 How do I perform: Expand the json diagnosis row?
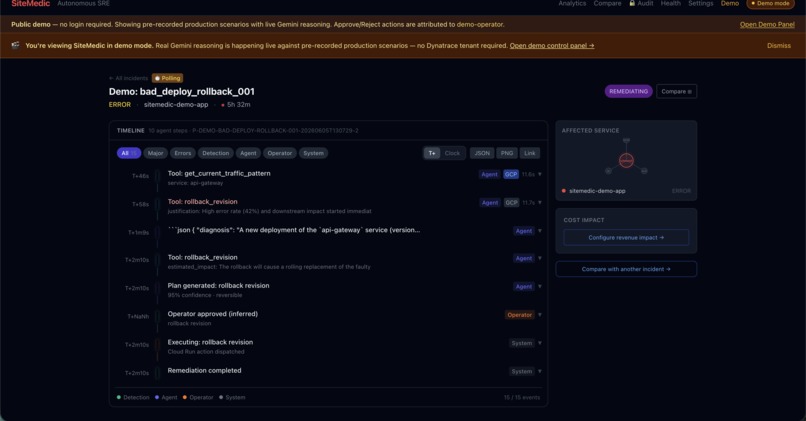click(540, 231)
